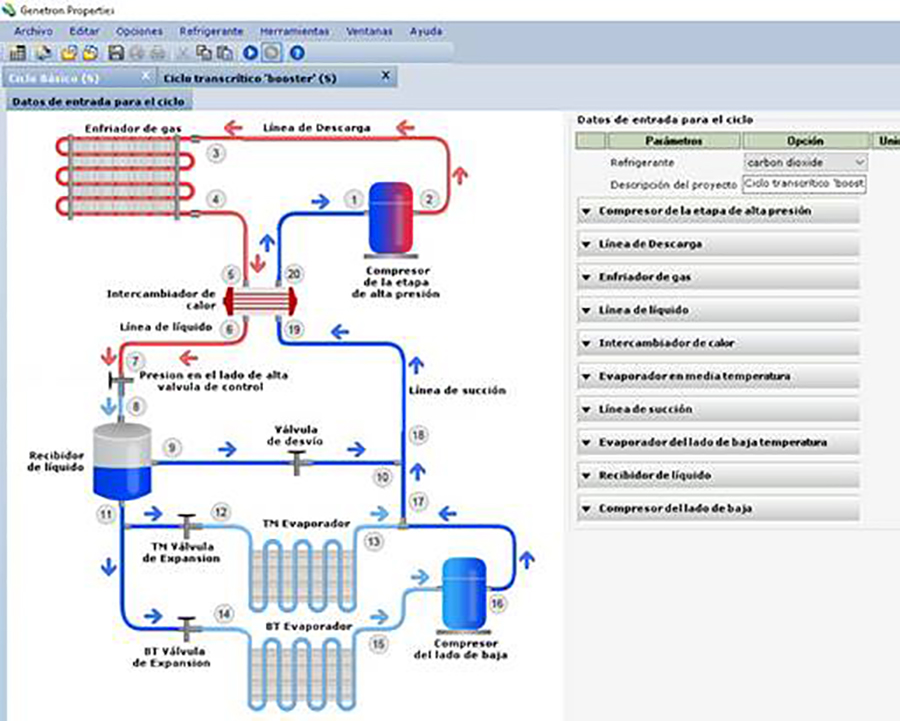This screenshot has width=900, height=721.
Task: Expand the Enfriador de gas section
Action: [x=718, y=278]
